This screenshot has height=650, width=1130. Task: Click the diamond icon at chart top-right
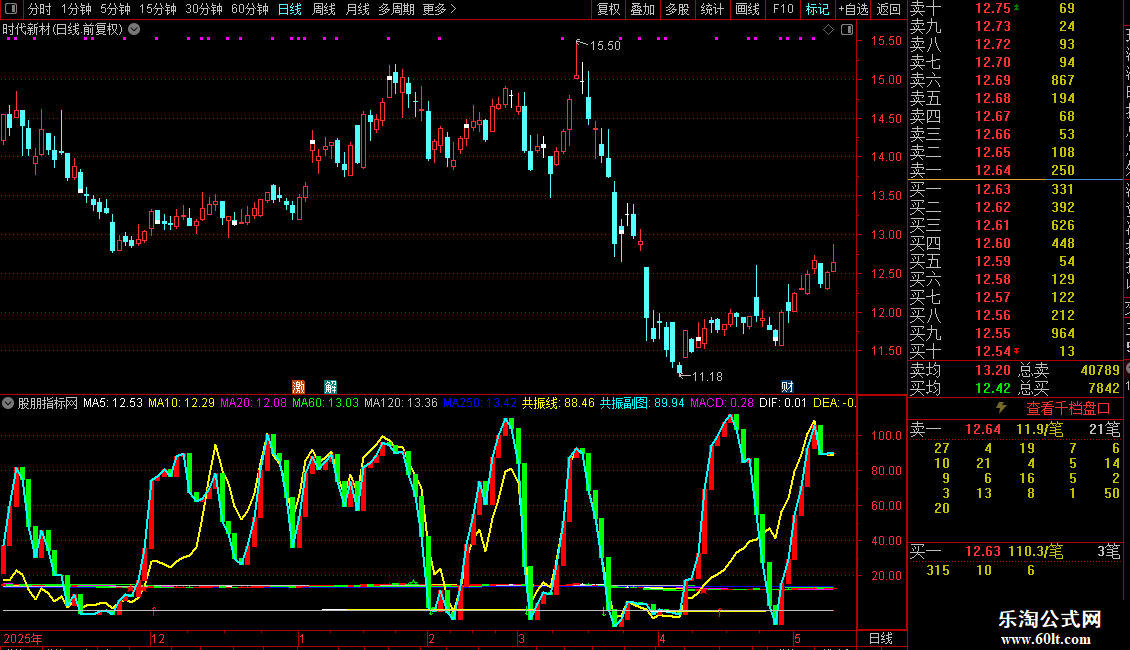(828, 30)
